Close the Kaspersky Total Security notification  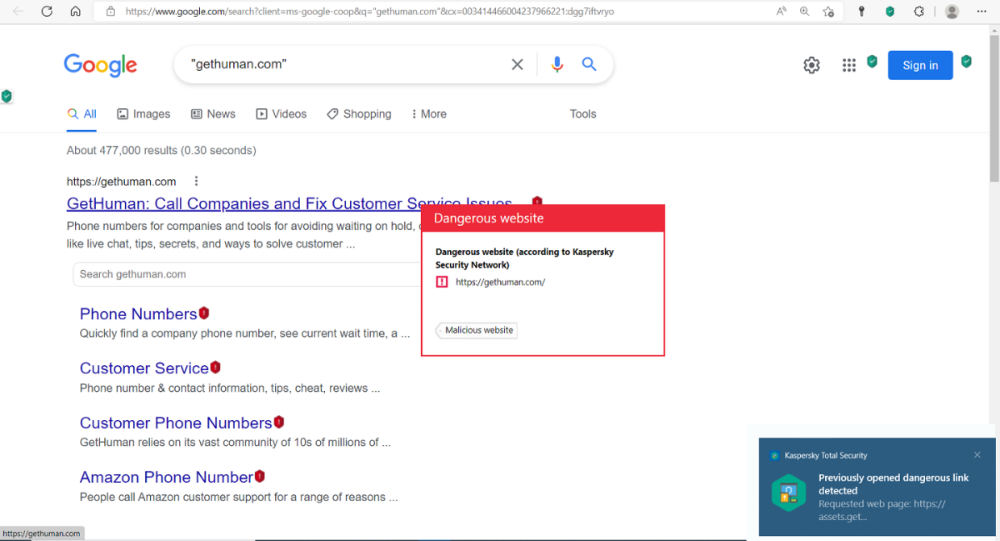pyautogui.click(x=977, y=455)
